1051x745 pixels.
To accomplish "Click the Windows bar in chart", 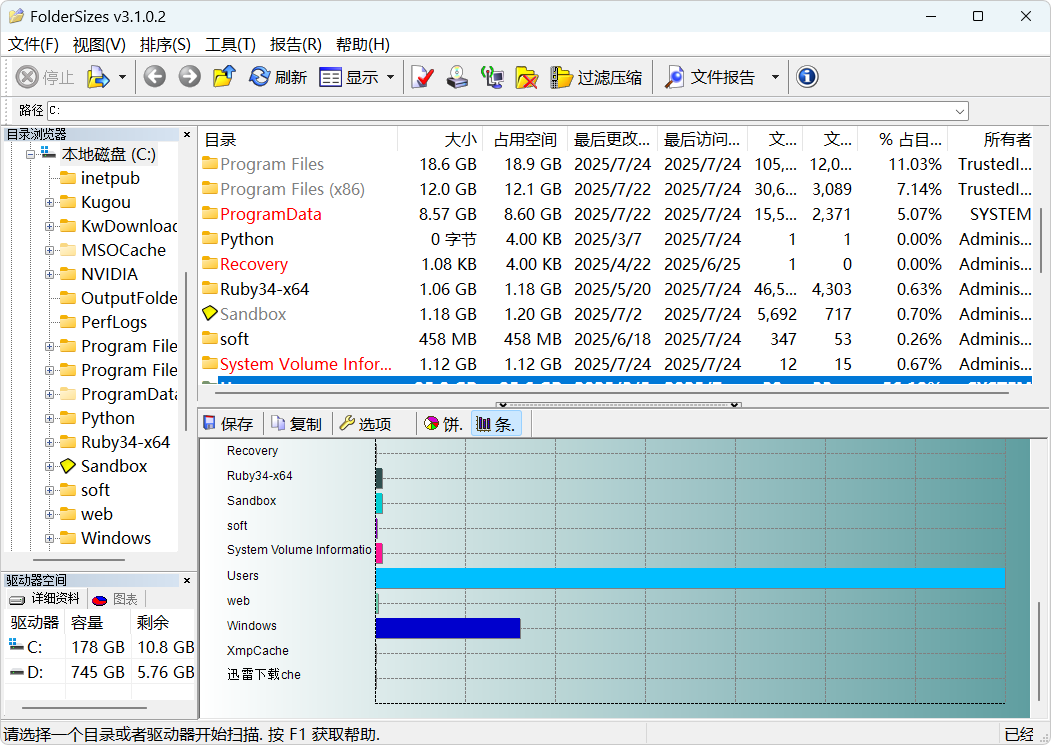I will point(448,628).
